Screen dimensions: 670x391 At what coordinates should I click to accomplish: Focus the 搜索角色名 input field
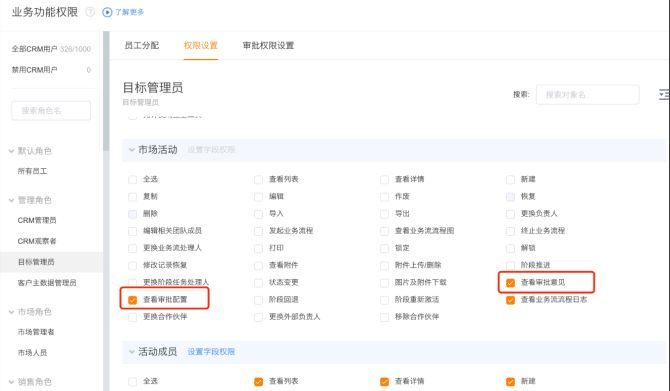(x=51, y=111)
